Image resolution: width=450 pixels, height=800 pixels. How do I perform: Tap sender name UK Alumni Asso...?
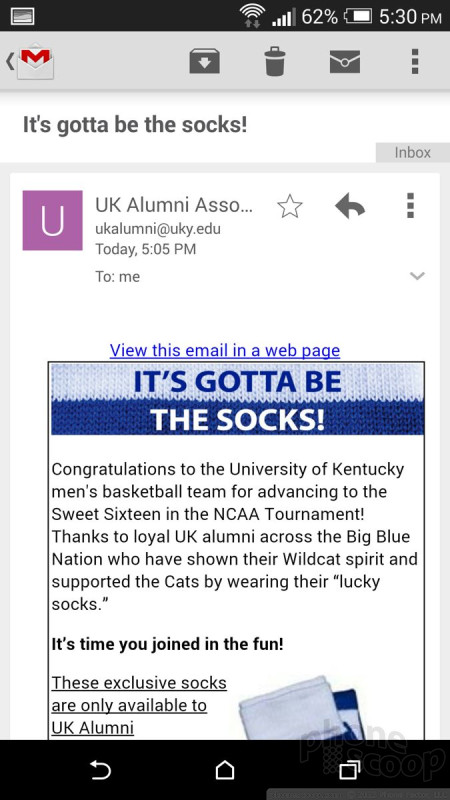point(173,205)
